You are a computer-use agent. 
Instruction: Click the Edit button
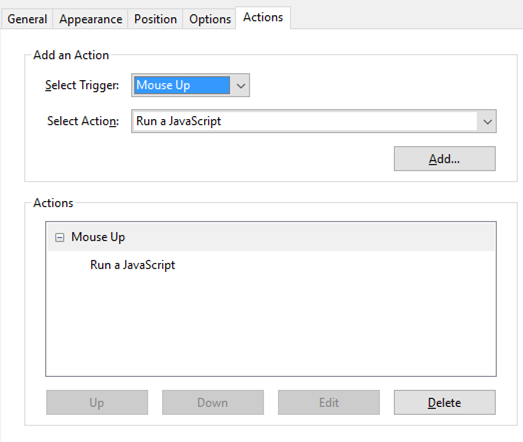point(329,403)
